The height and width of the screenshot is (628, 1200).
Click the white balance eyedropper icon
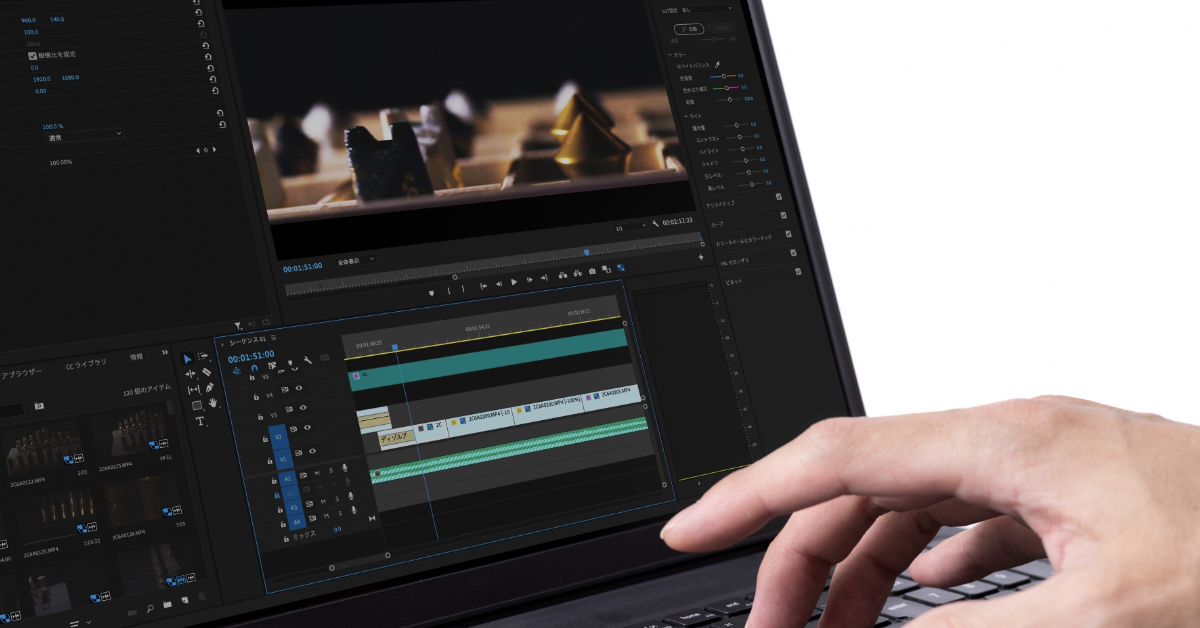717,64
